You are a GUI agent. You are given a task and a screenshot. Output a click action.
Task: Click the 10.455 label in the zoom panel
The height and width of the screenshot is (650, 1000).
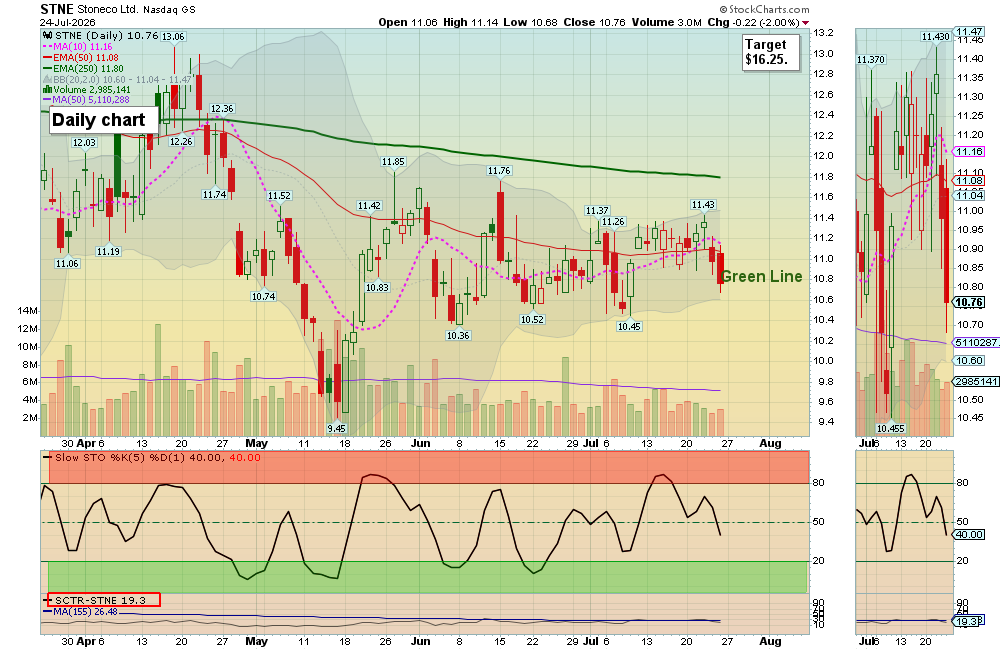(890, 428)
